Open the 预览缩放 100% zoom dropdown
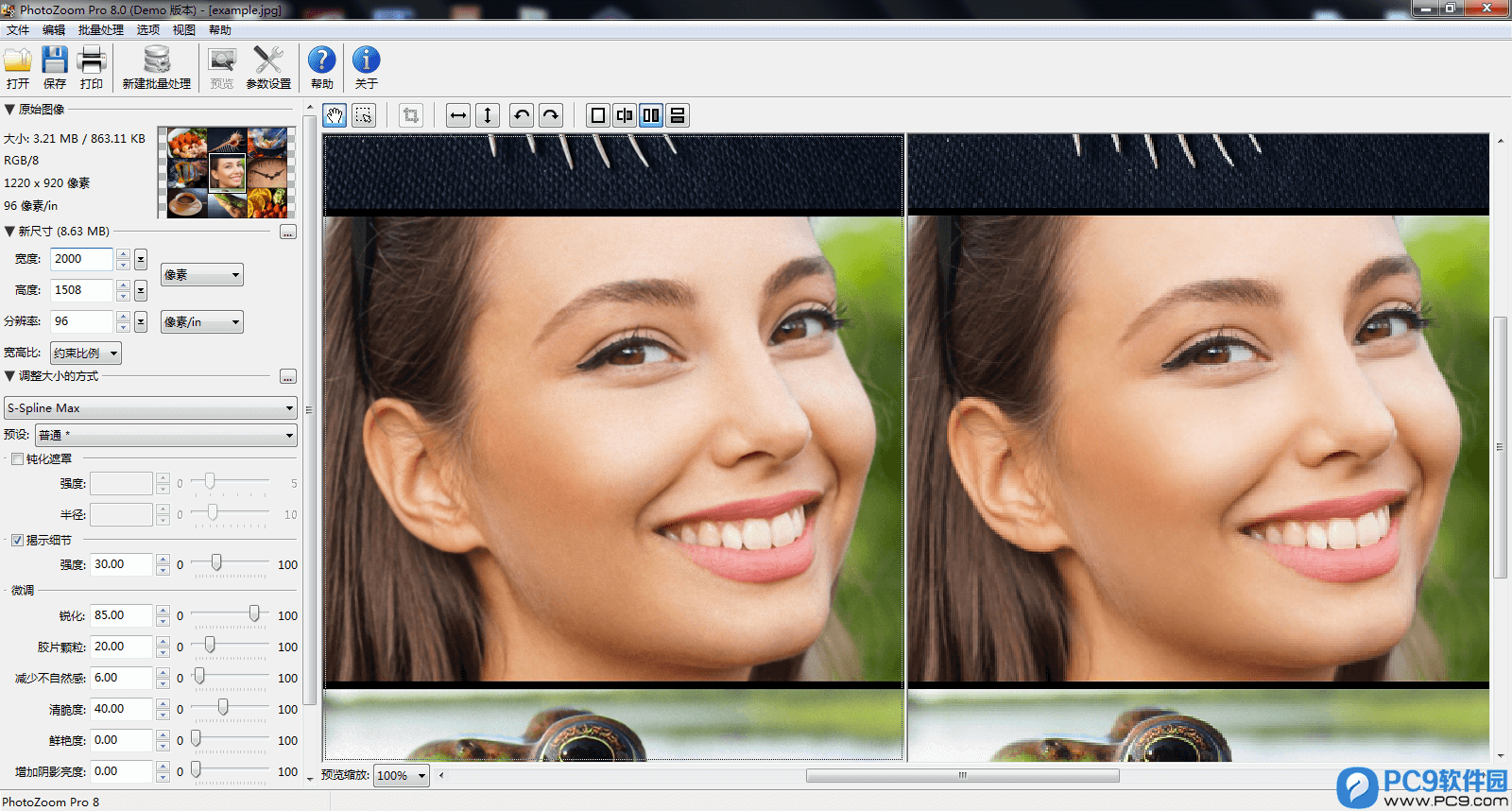 (402, 776)
